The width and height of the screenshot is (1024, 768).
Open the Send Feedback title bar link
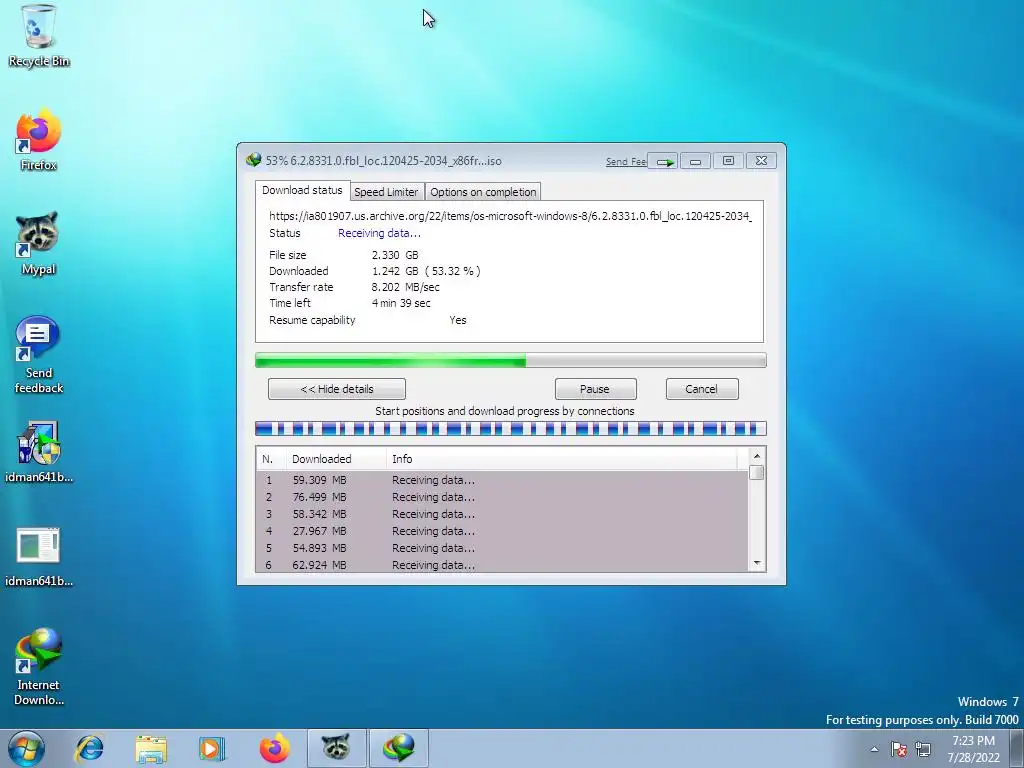pos(626,161)
